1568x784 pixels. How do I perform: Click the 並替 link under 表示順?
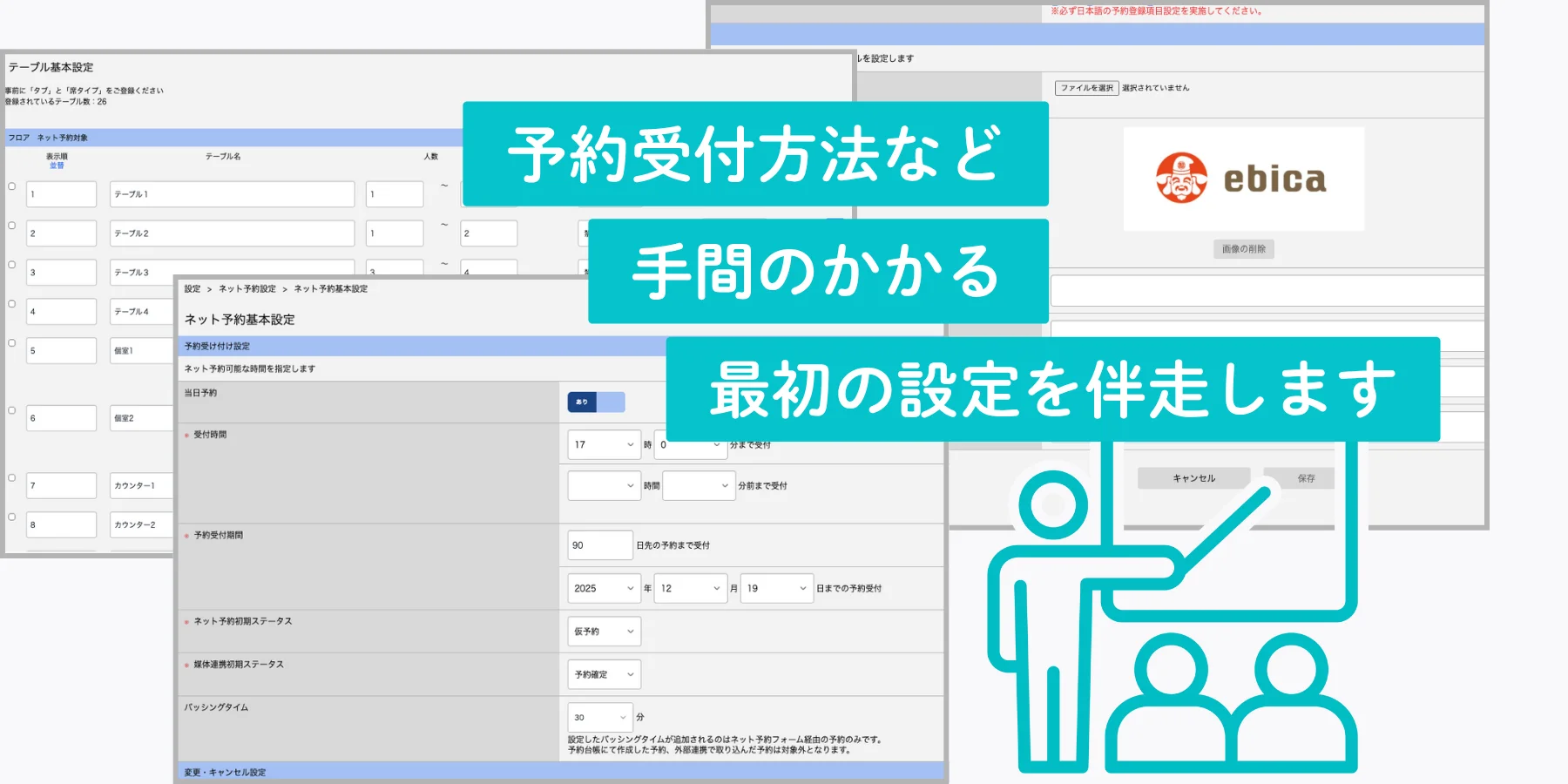57,166
